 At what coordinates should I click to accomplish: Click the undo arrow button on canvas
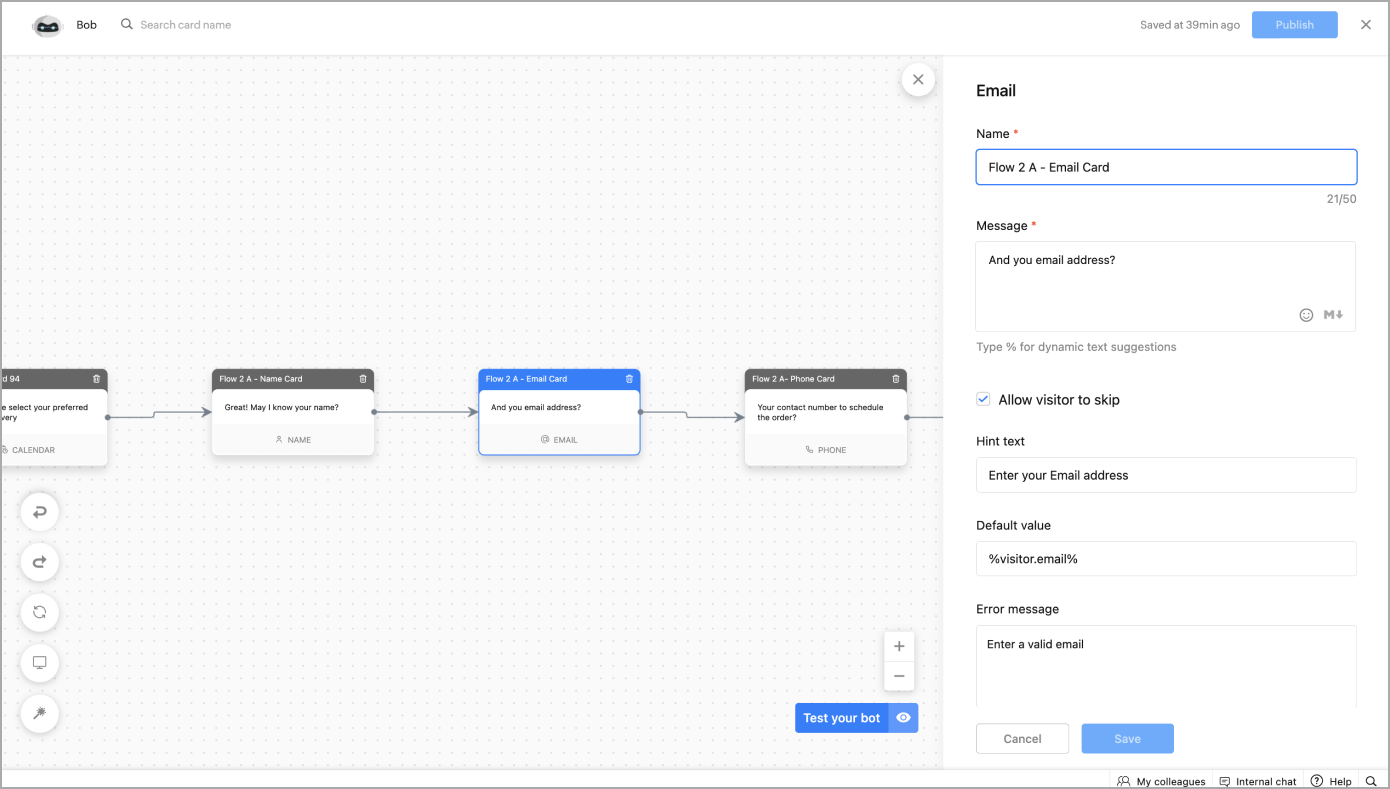click(40, 512)
